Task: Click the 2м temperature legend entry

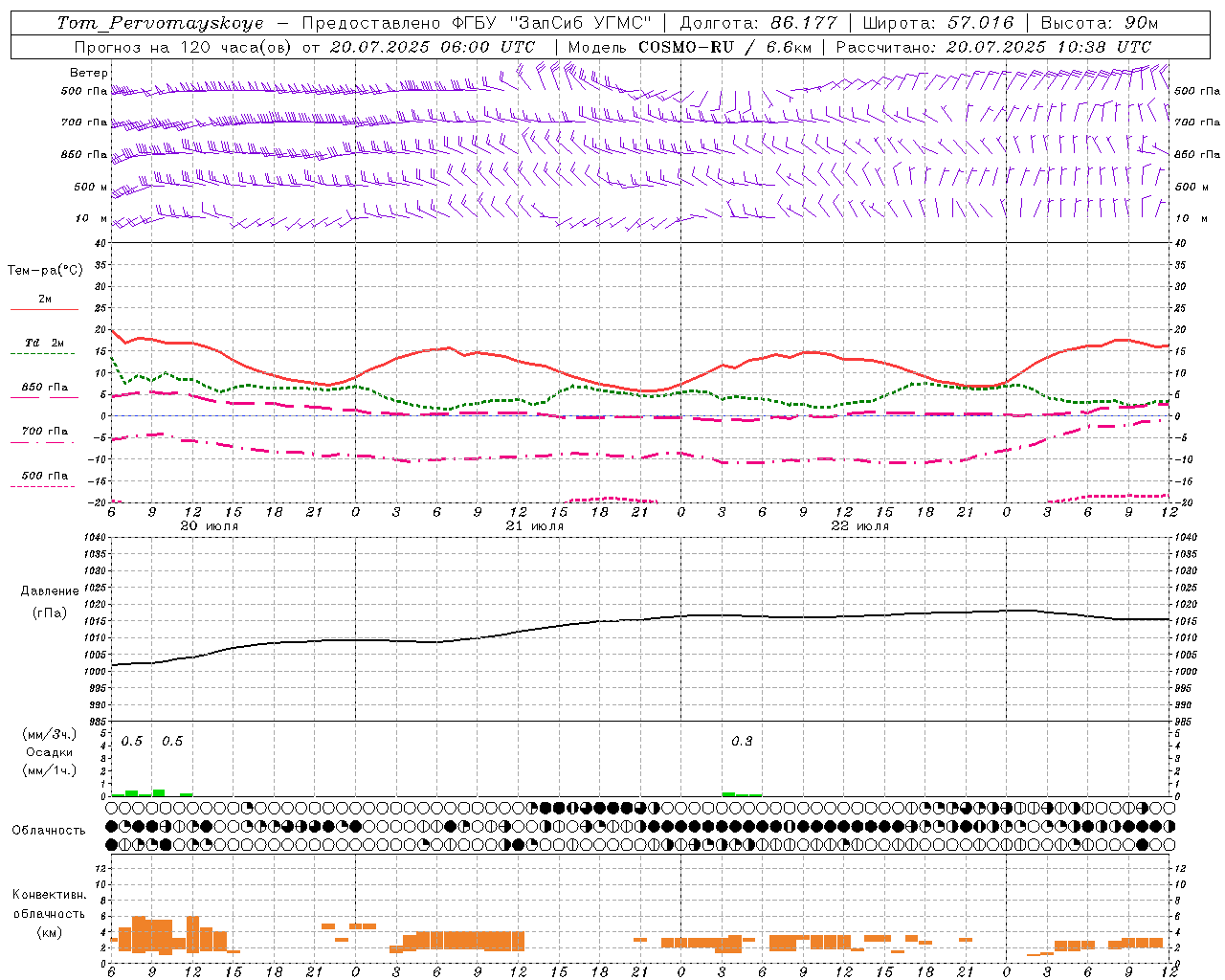Action: 45,299
